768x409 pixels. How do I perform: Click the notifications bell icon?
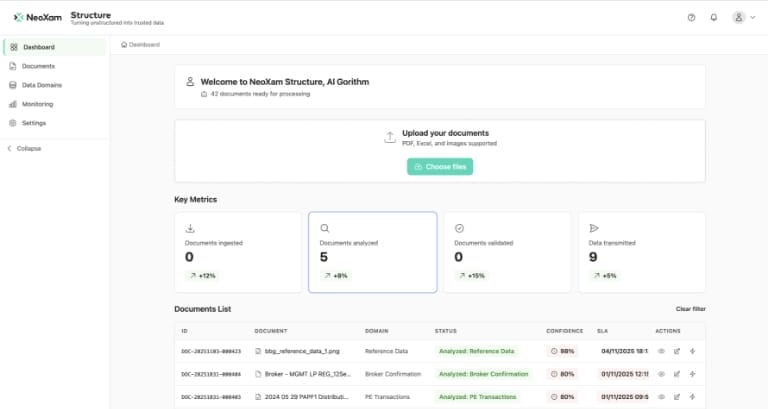[714, 17]
